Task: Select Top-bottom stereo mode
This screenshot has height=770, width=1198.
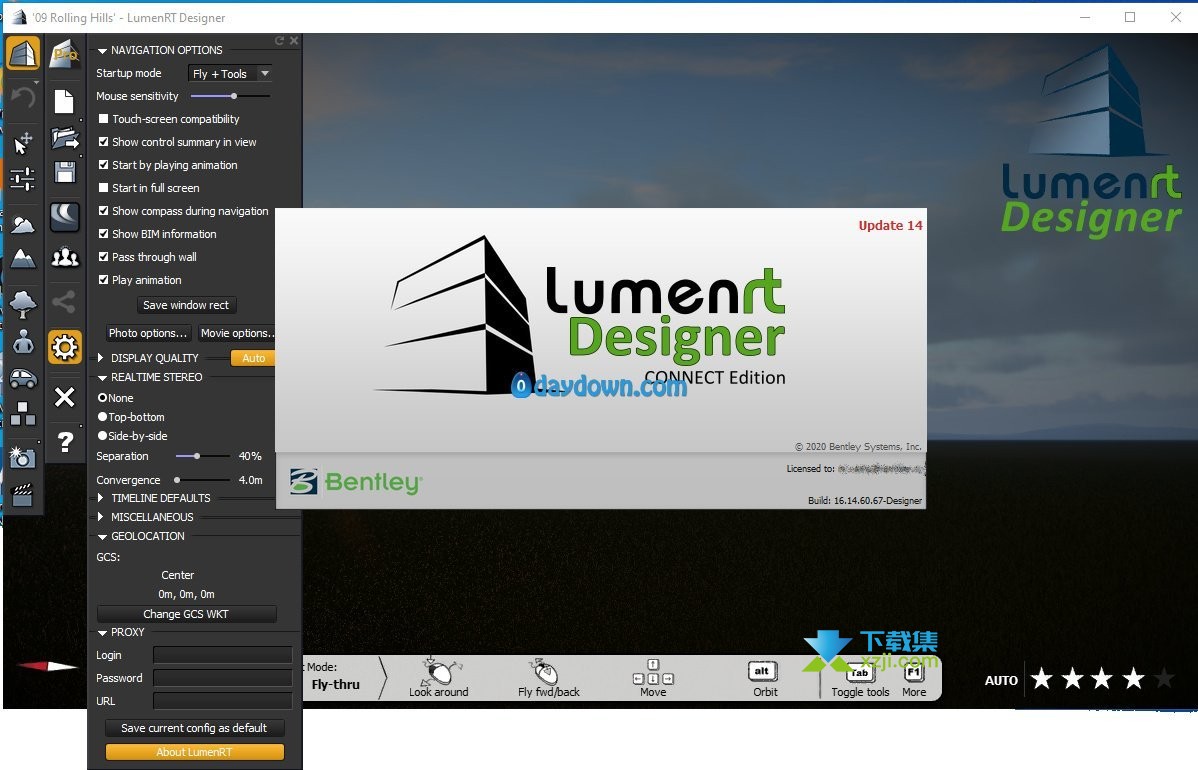Action: (x=102, y=417)
